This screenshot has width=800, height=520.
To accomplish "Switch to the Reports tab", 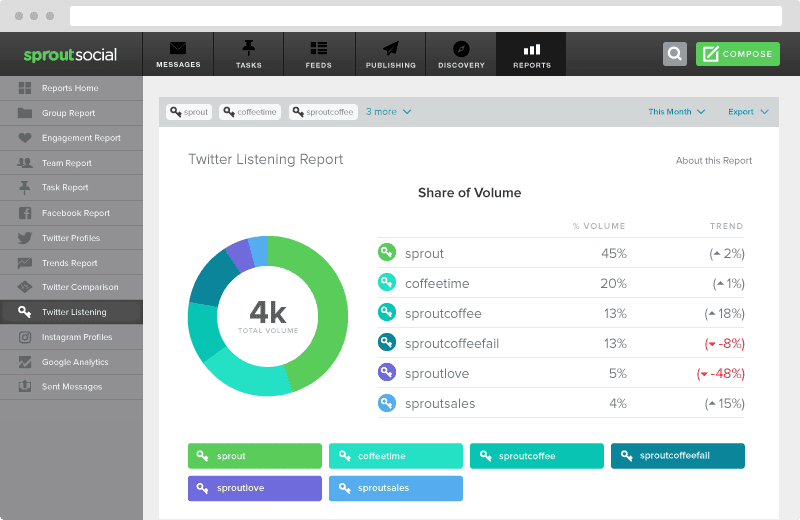I will tap(531, 54).
